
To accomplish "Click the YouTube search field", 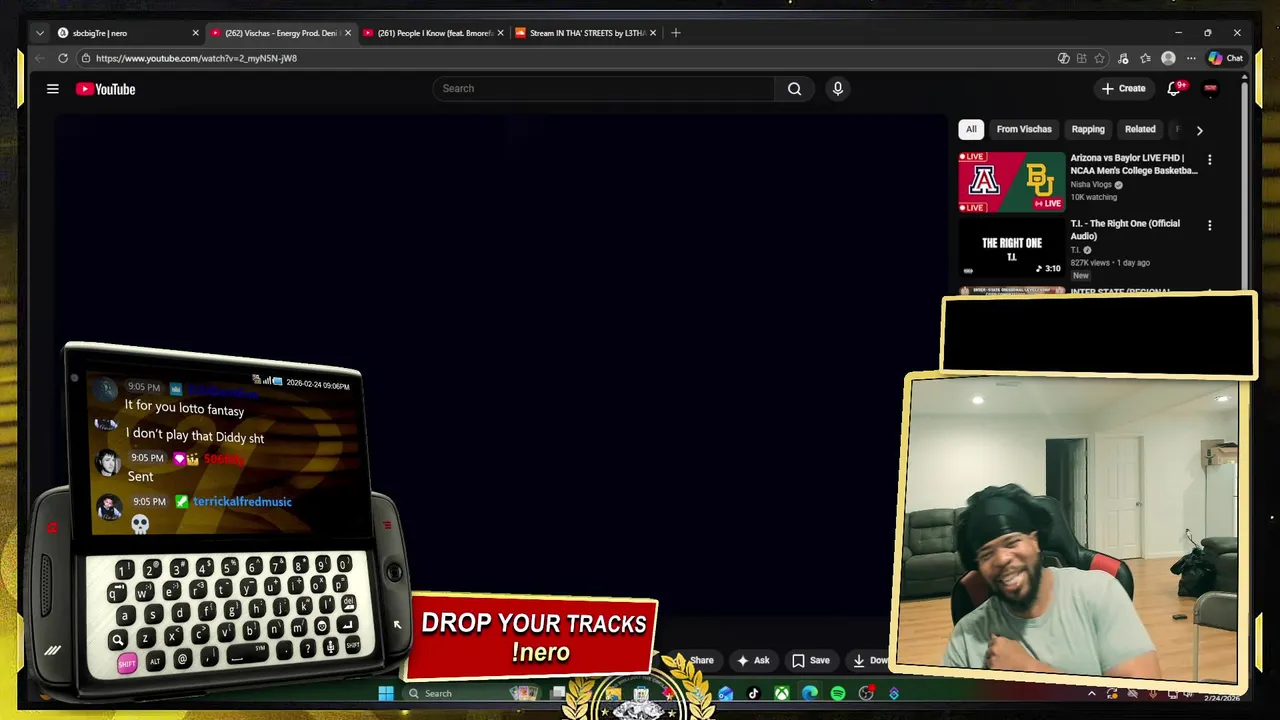I will tap(603, 89).
